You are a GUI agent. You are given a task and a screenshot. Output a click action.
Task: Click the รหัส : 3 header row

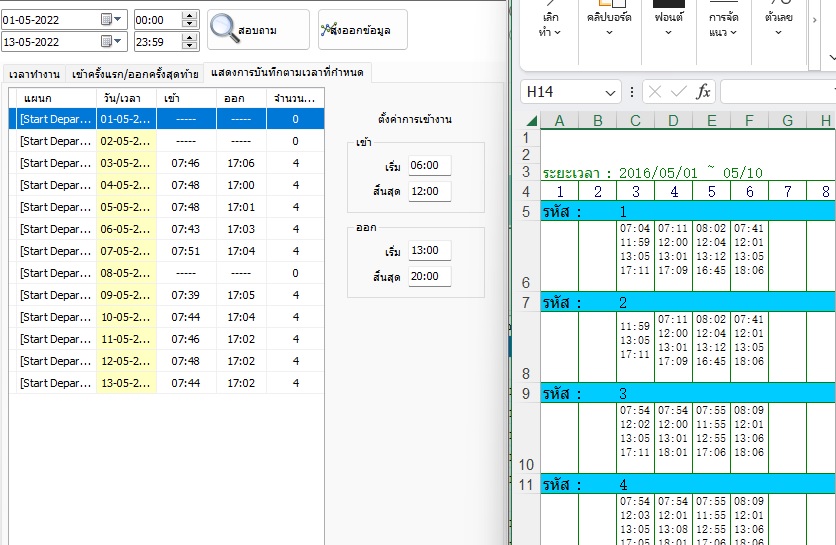pos(688,394)
